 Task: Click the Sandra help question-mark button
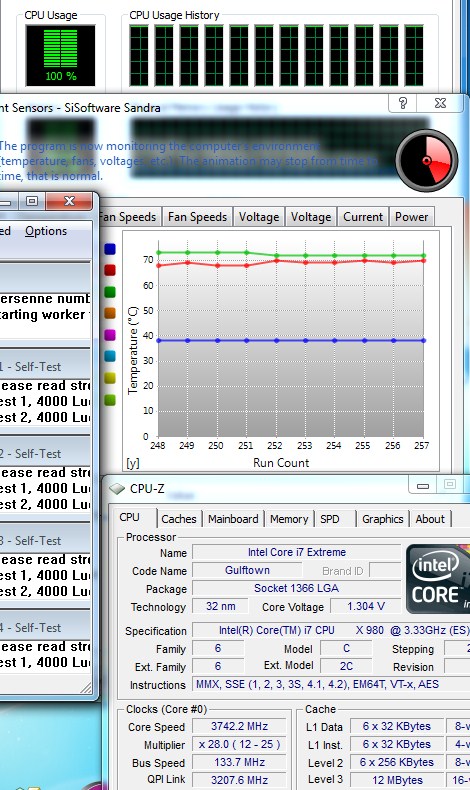coord(403,103)
